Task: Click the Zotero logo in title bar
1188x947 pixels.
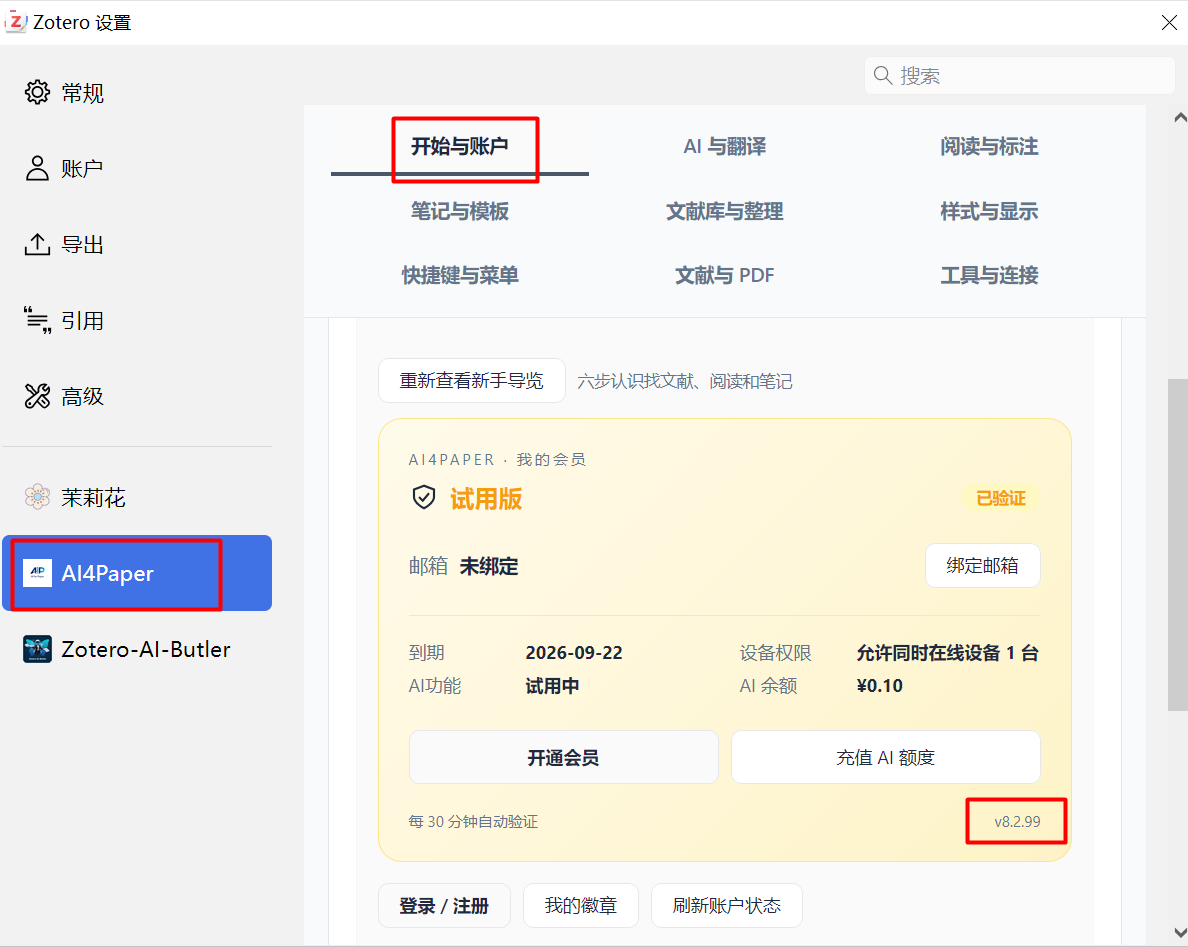Action: point(16,22)
